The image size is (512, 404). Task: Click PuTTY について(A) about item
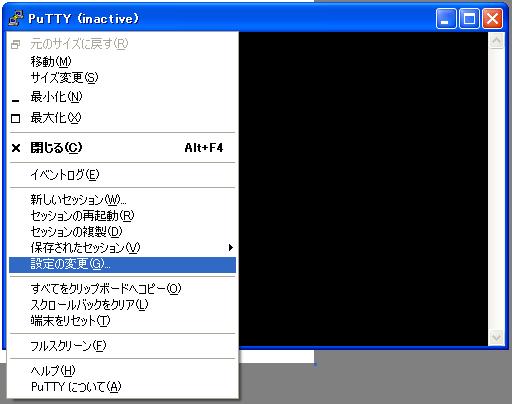coord(122,387)
